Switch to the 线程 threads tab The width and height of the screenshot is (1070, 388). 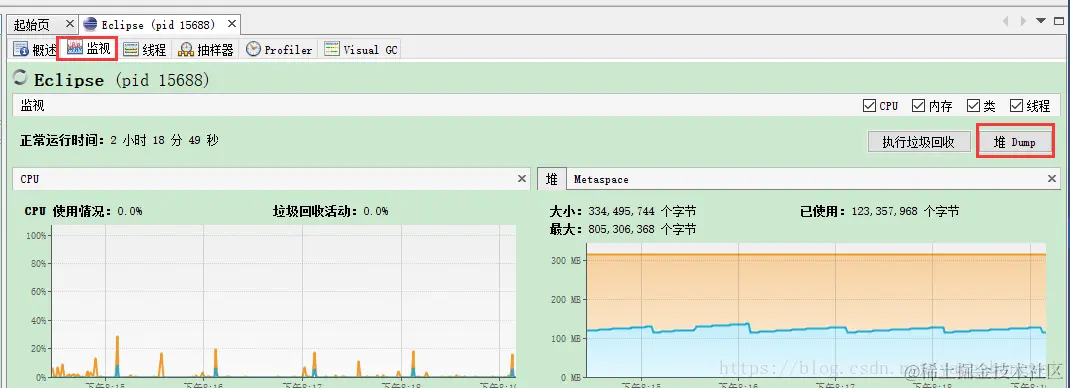click(x=145, y=50)
